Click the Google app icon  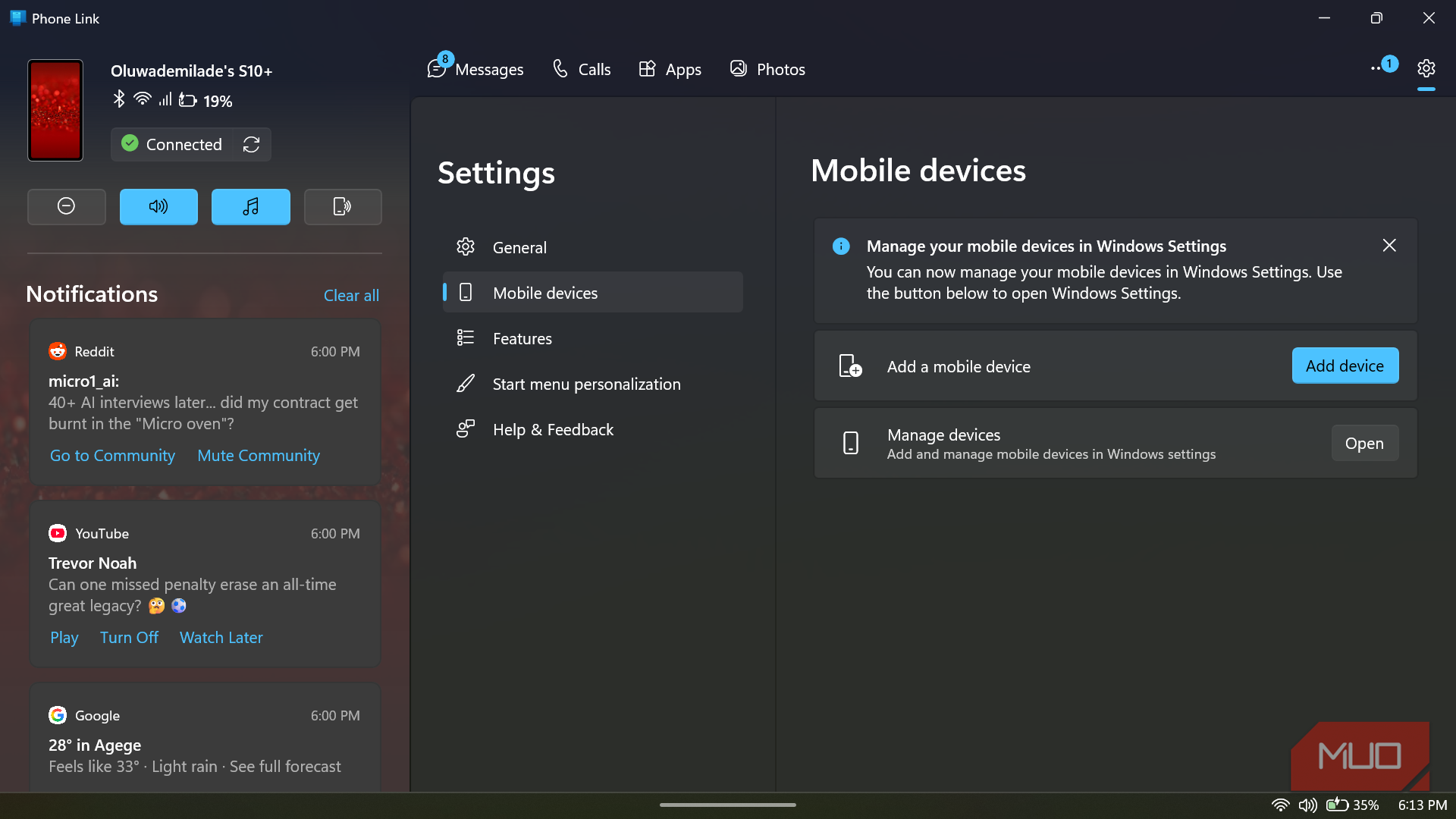tap(58, 715)
